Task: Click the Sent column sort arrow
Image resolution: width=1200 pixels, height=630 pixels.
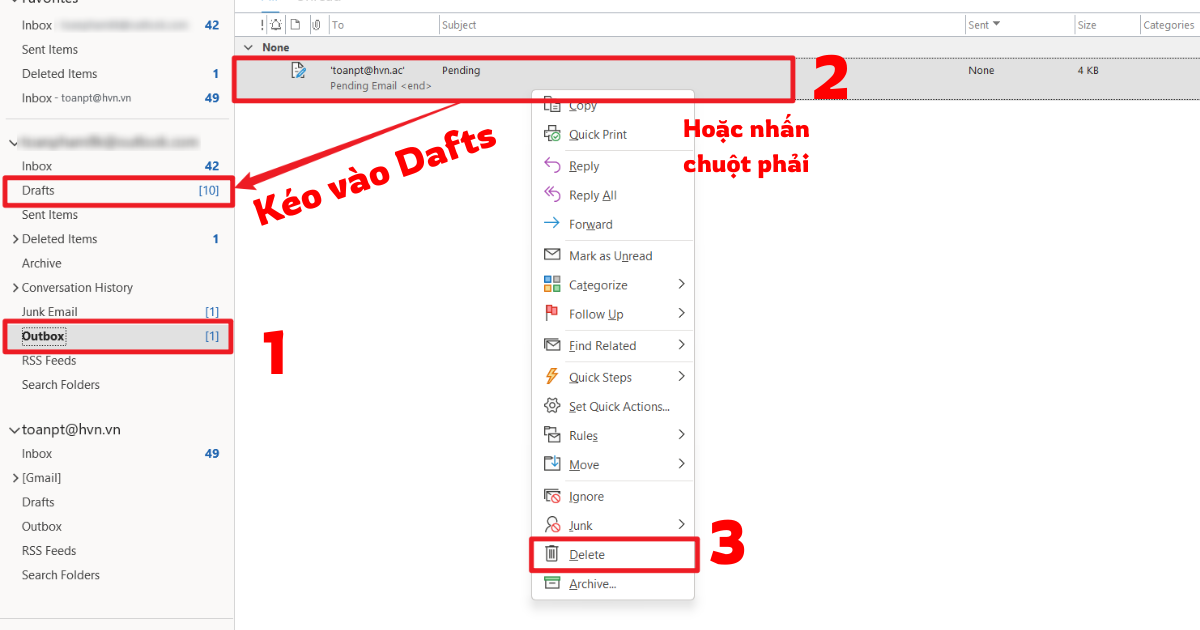Action: [996, 24]
